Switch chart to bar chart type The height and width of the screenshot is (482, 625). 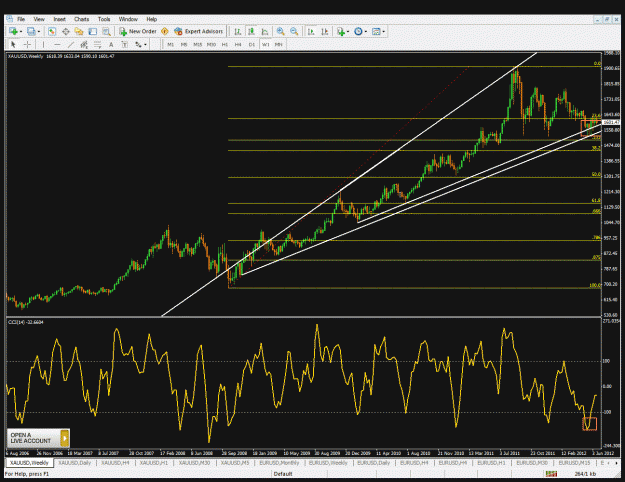click(238, 31)
